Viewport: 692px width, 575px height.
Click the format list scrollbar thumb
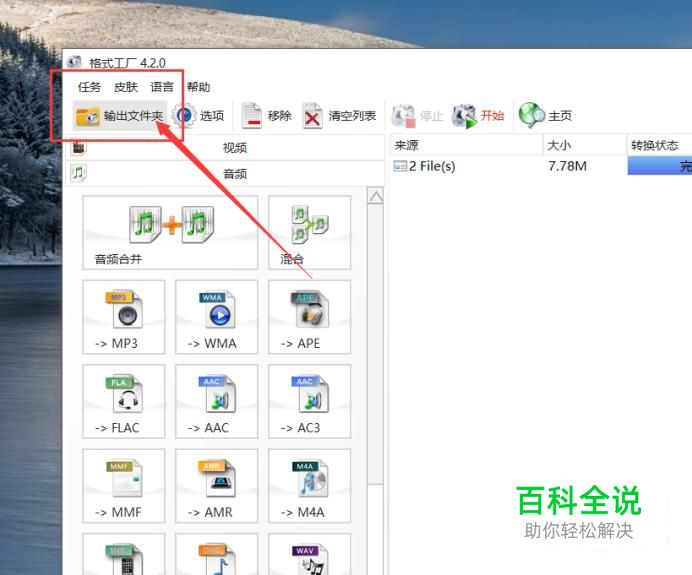376,344
